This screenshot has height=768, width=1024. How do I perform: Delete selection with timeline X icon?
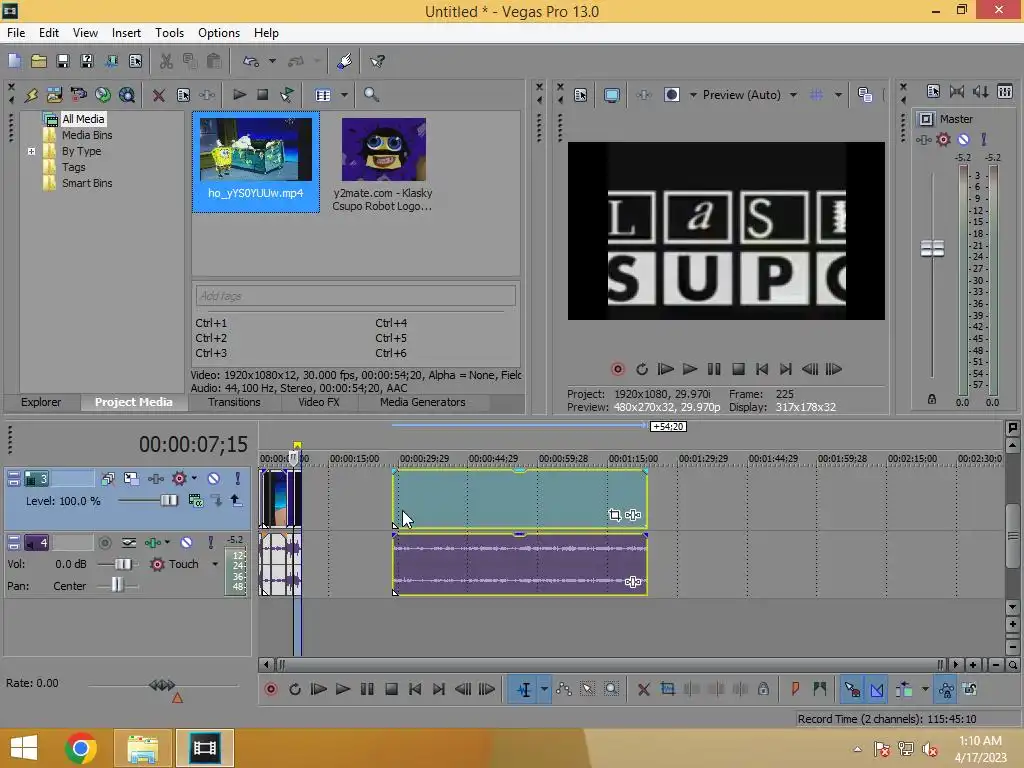643,689
